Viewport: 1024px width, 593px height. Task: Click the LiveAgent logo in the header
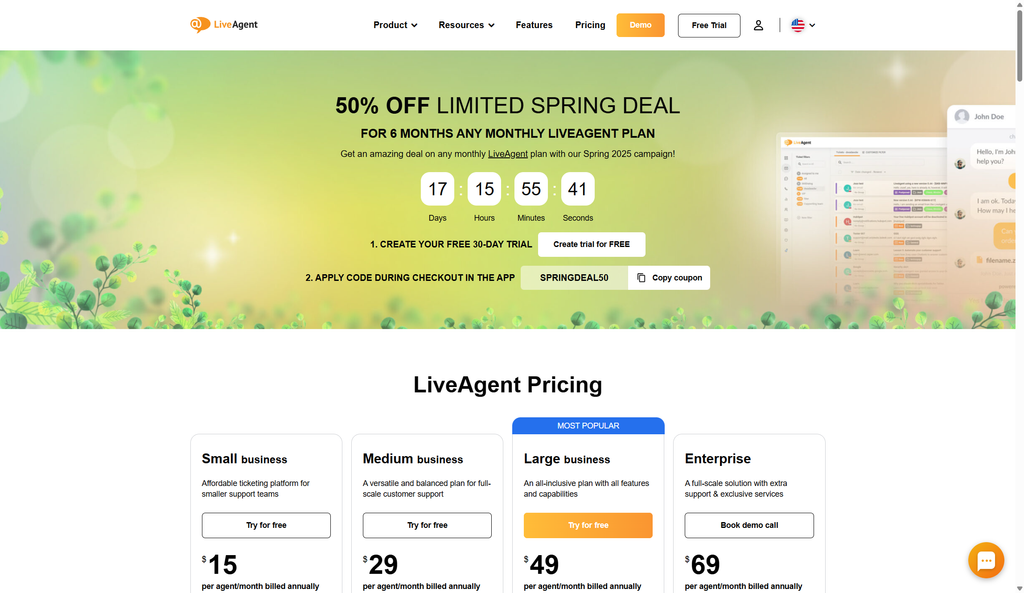223,24
